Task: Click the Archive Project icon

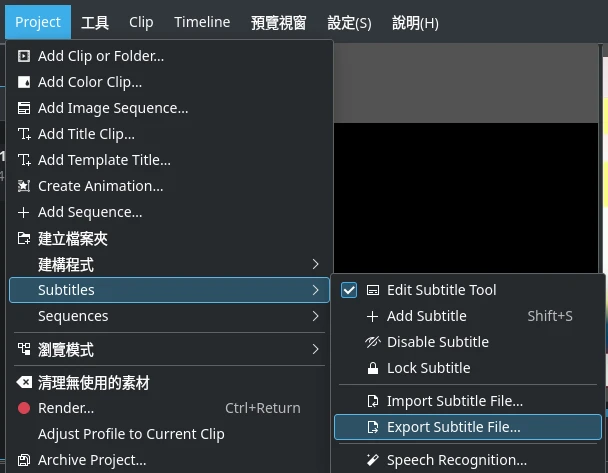Action: [24, 460]
